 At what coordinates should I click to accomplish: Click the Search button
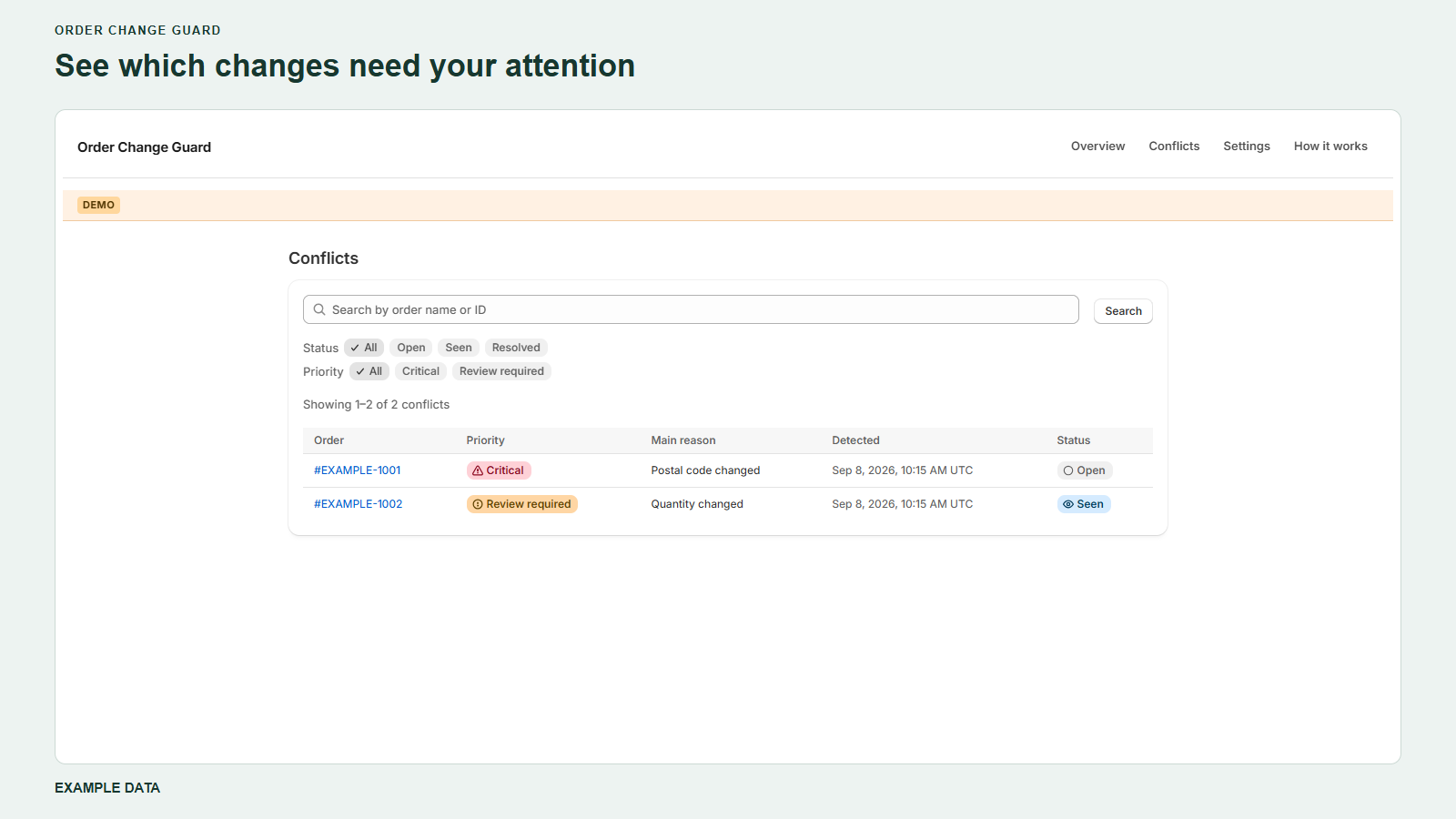coord(1123,311)
